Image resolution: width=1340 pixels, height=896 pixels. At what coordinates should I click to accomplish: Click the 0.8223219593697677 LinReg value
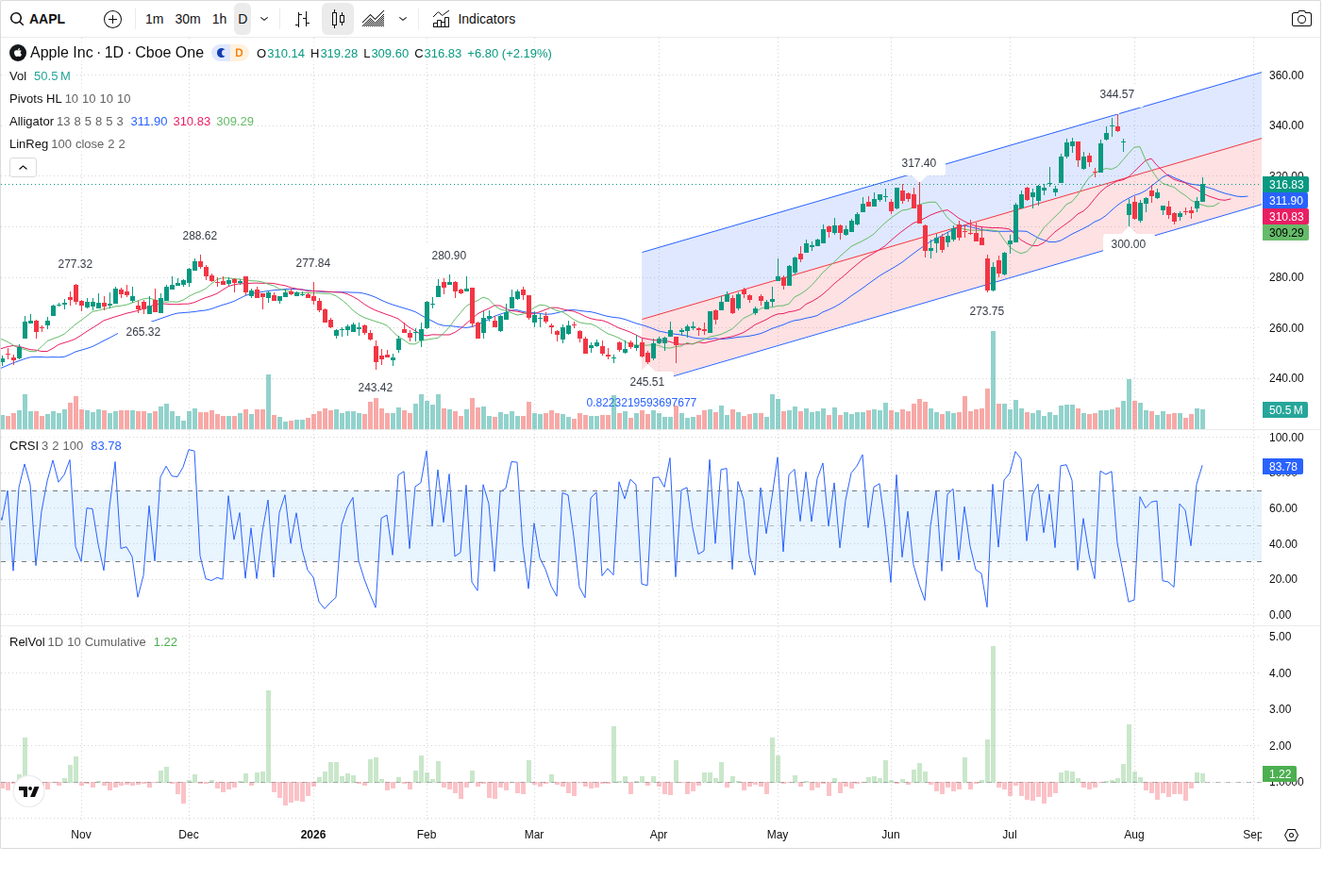coord(642,403)
